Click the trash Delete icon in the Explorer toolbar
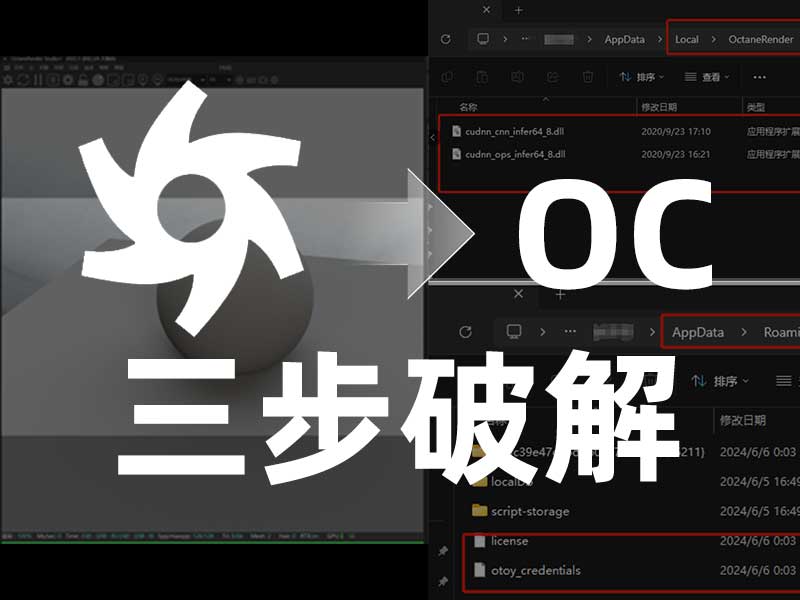The height and width of the screenshot is (600, 800). [586, 76]
